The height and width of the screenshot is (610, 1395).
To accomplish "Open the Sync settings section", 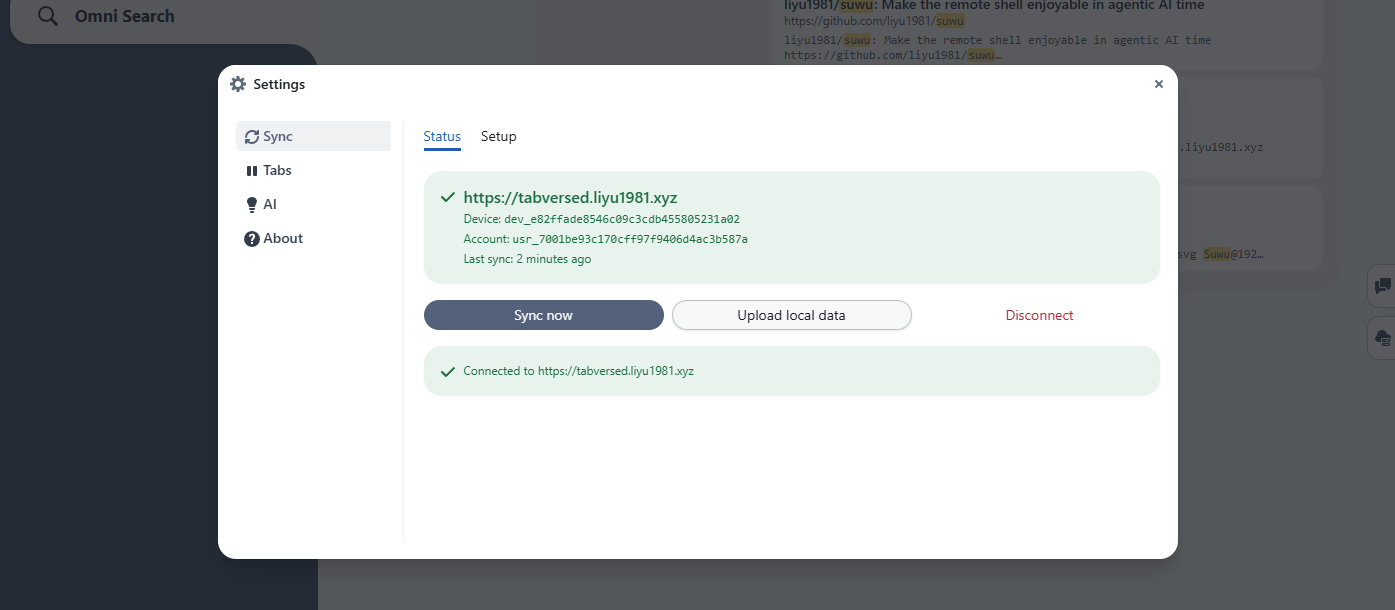I will [x=313, y=136].
